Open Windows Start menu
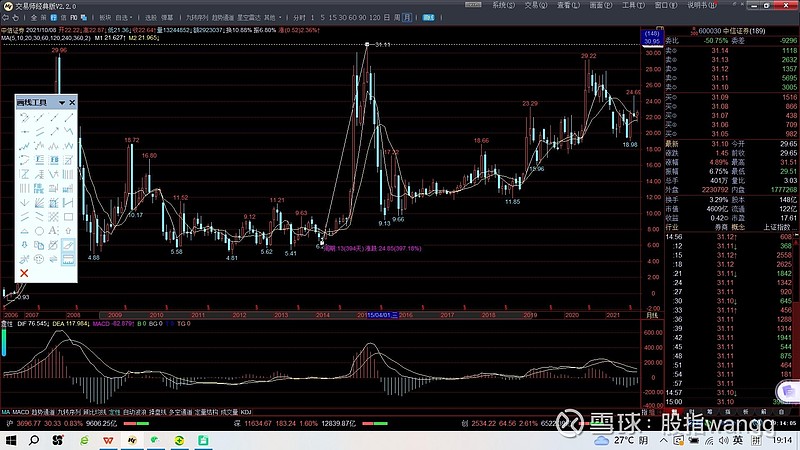Screen dimensions: 800x450 [11, 440]
